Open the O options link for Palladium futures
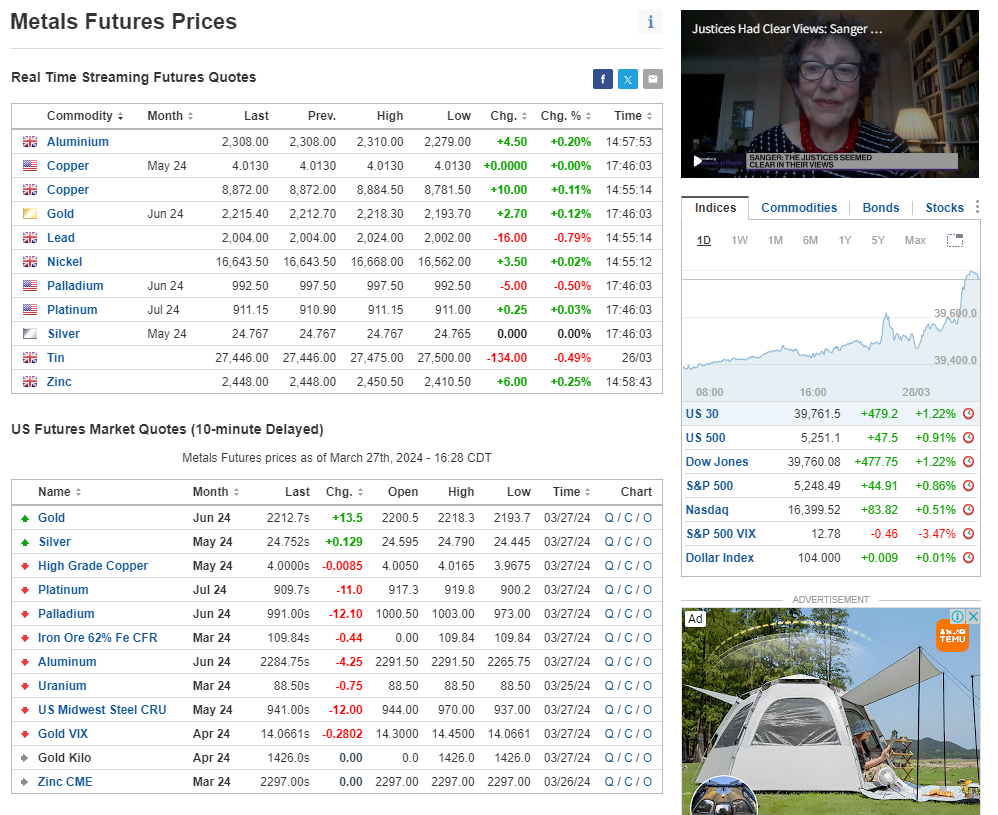The image size is (998, 815). click(647, 614)
